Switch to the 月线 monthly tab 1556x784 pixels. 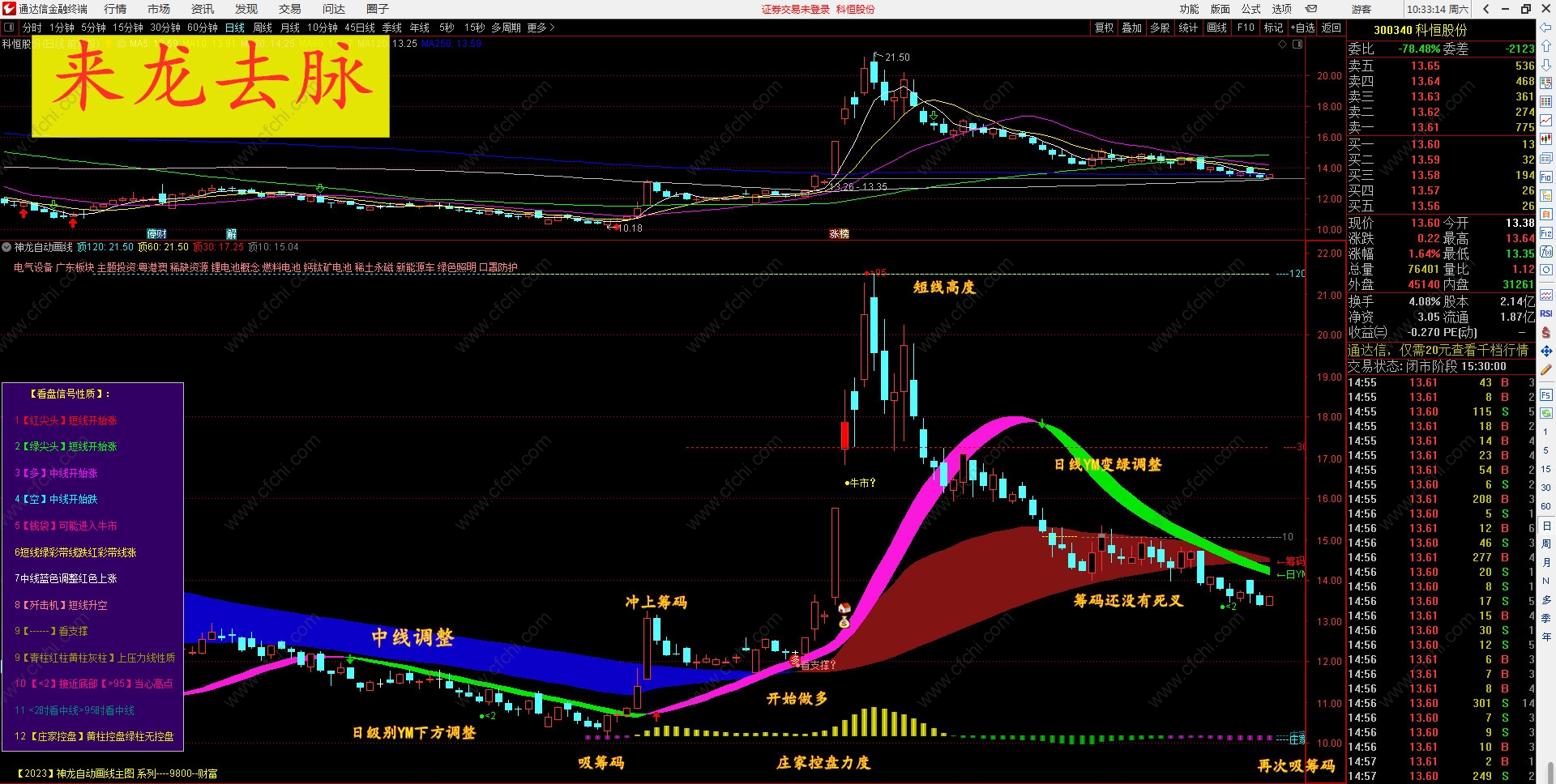(290, 28)
